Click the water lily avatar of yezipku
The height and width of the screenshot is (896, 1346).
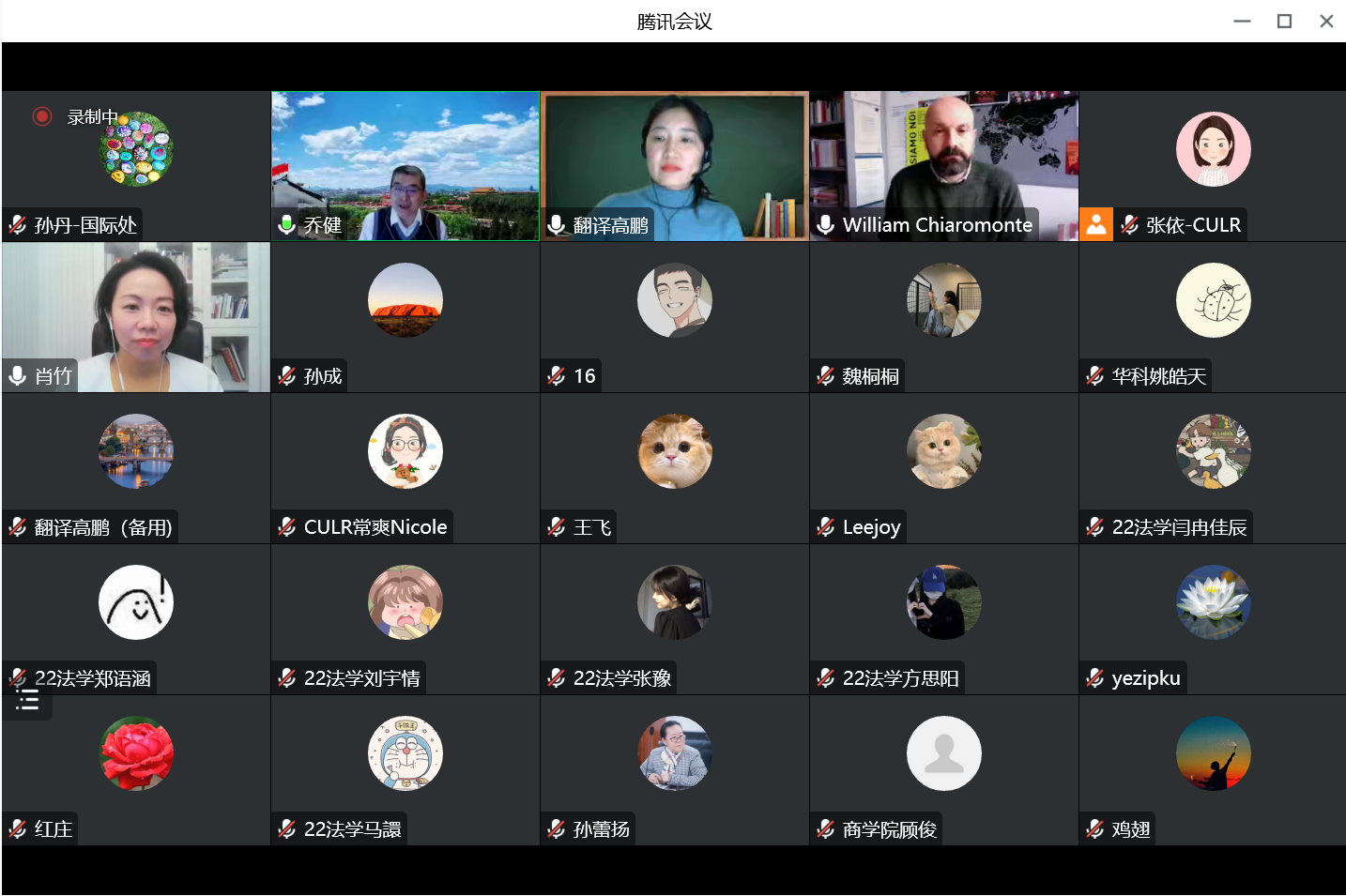point(1213,602)
